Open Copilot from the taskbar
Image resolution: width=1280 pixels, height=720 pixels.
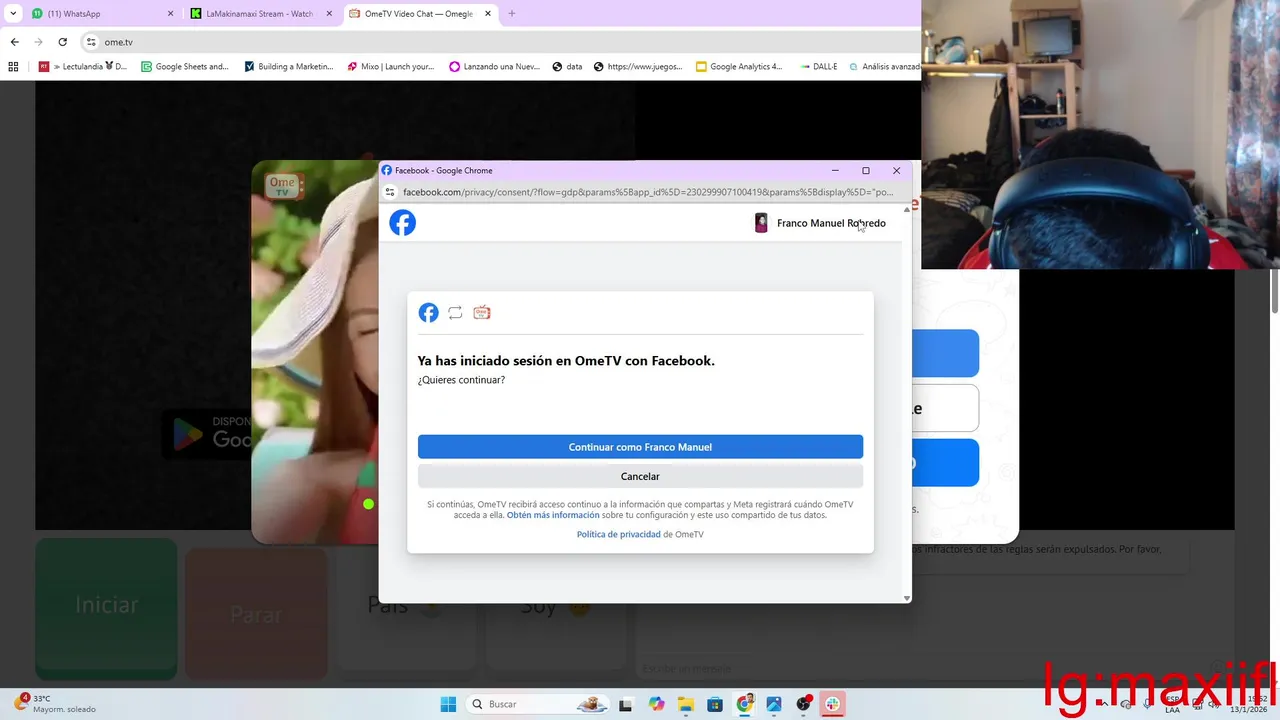click(x=656, y=704)
